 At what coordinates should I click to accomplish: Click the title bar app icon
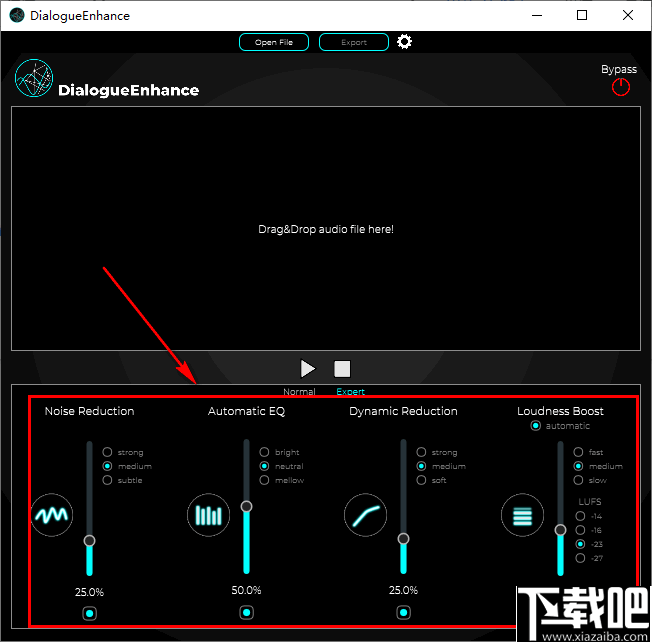[17, 15]
